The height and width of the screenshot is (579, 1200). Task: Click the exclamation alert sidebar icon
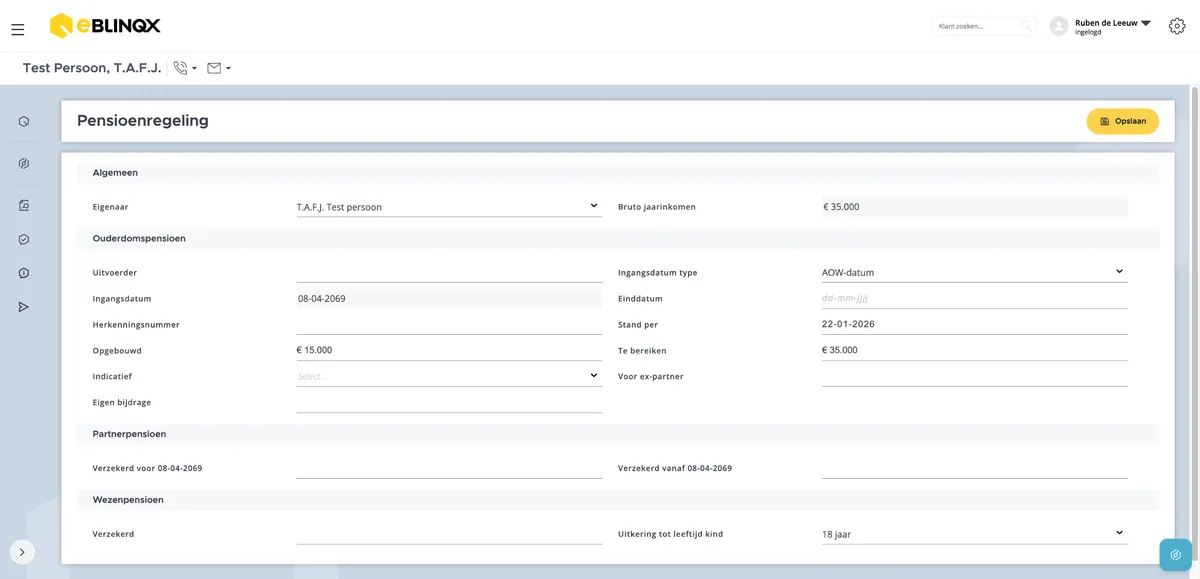pyautogui.click(x=24, y=273)
